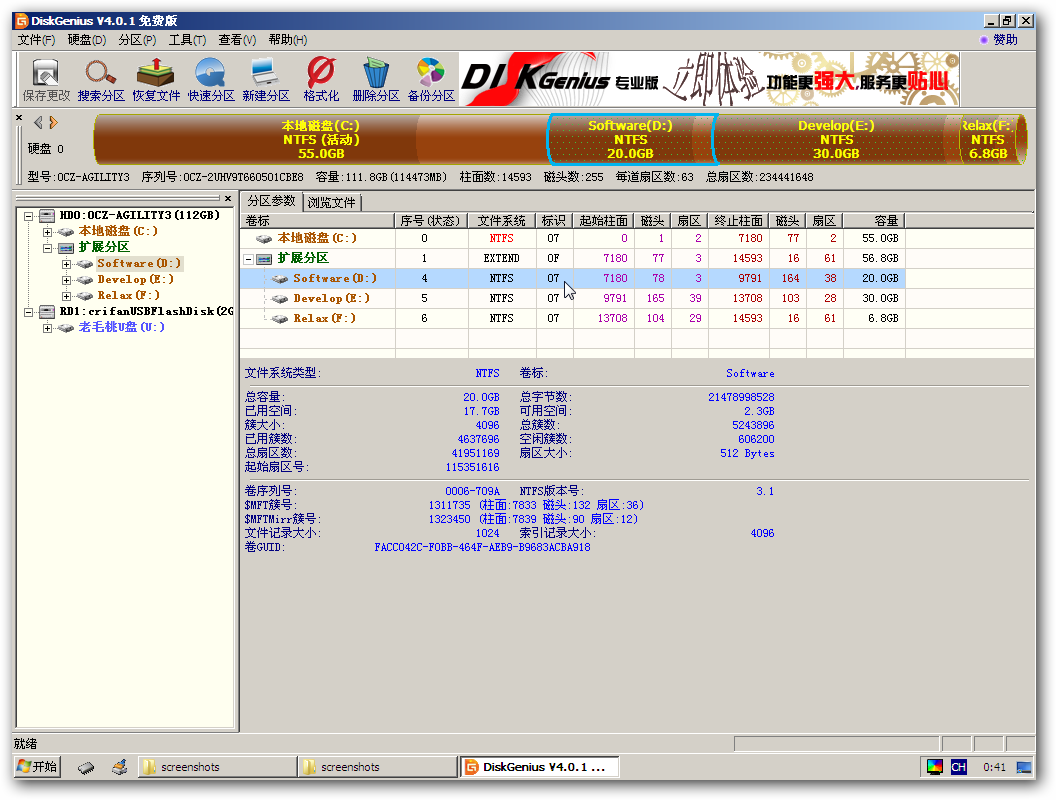Click the printer quick launch icon
Viewport: 1056px width, 800px height.
click(x=120, y=767)
